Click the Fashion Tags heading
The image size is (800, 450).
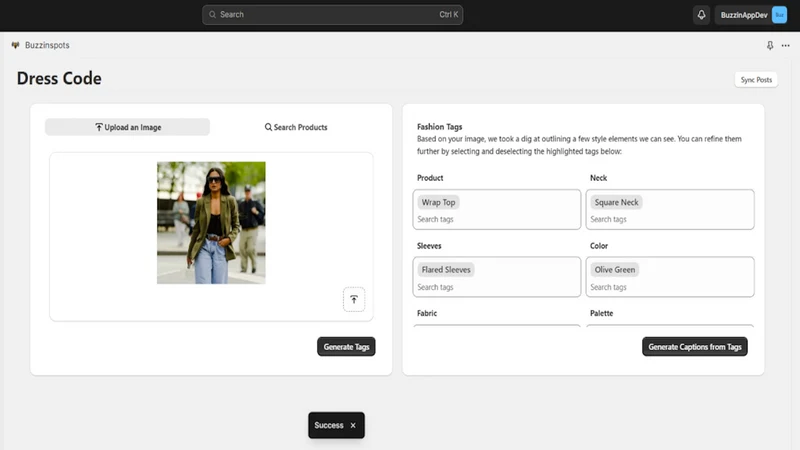coord(439,127)
